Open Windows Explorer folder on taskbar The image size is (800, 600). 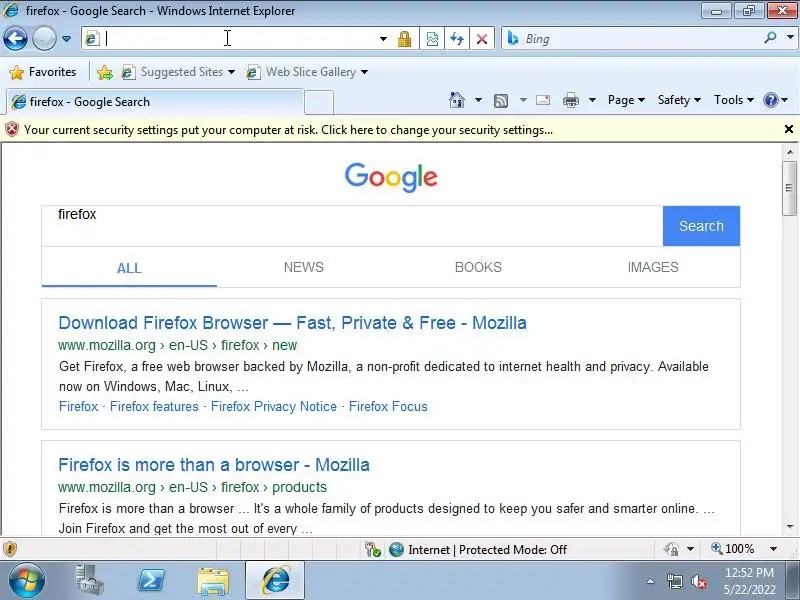pyautogui.click(x=213, y=581)
